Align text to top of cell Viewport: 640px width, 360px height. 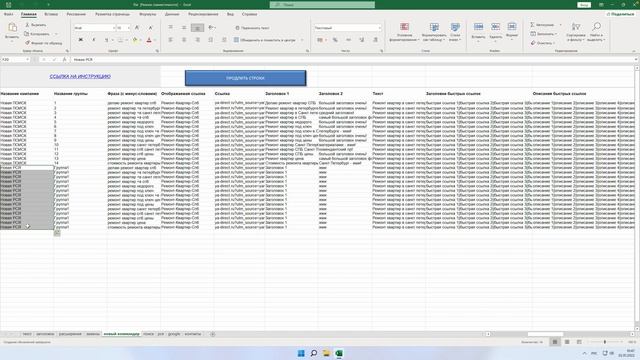171,28
